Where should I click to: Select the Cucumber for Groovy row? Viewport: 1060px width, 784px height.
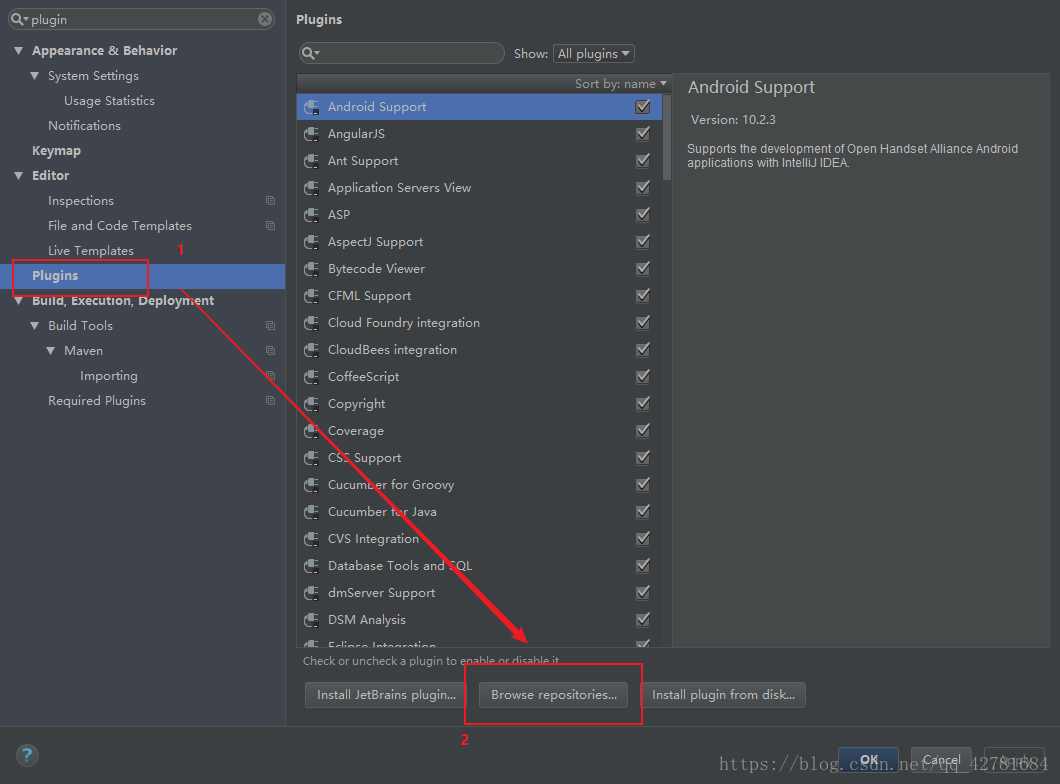pyautogui.click(x=479, y=485)
